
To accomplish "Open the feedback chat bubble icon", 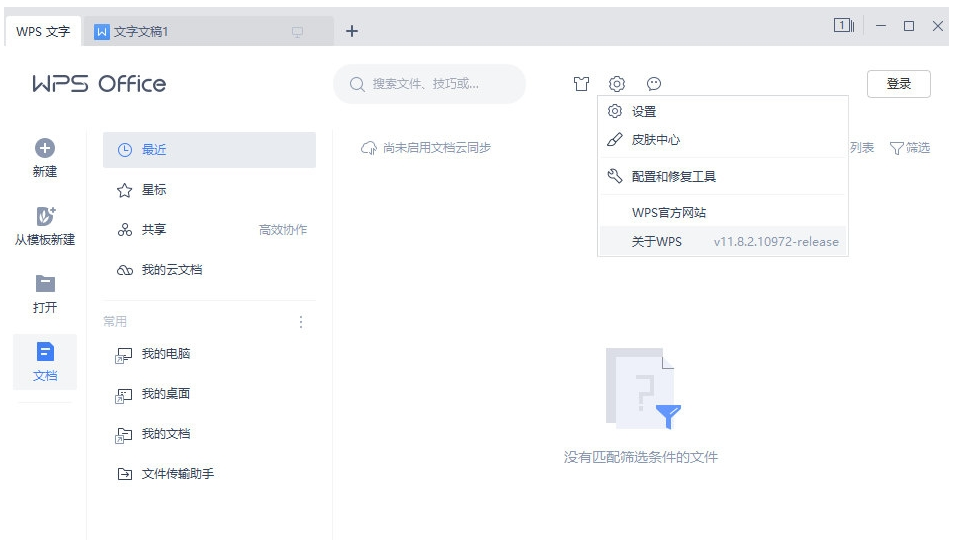I will point(653,83).
